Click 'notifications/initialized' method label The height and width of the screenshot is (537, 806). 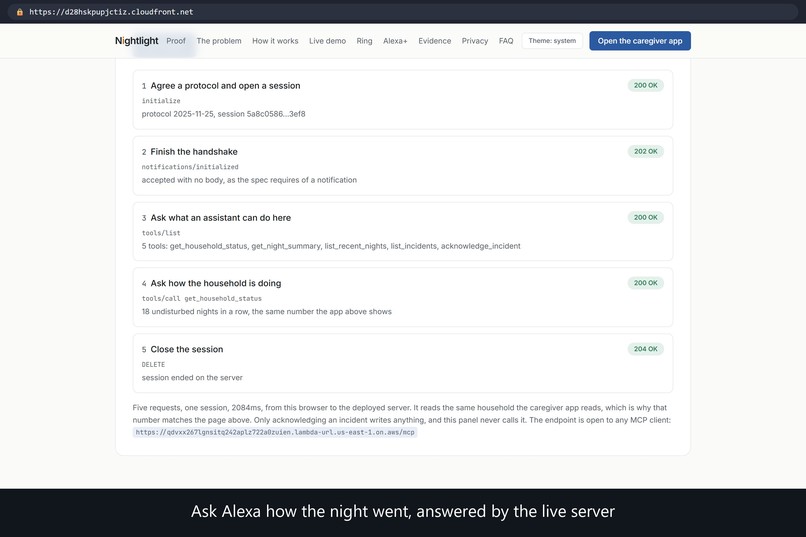click(x=190, y=167)
